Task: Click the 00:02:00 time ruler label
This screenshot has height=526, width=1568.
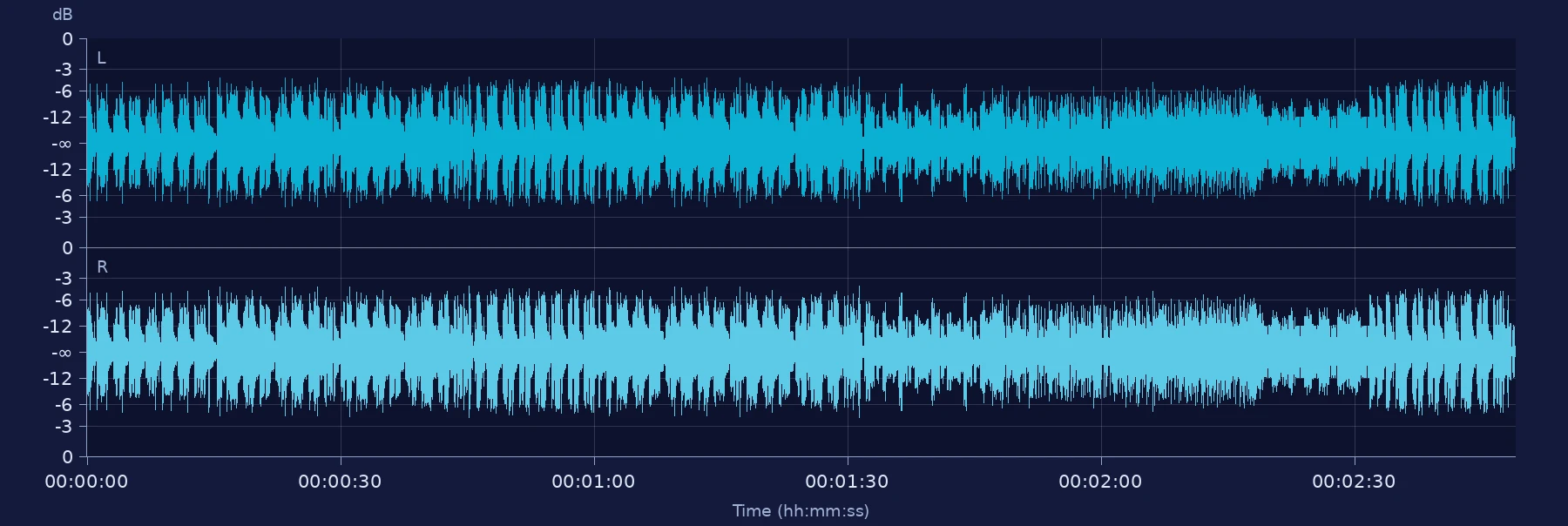Action: click(x=1100, y=482)
